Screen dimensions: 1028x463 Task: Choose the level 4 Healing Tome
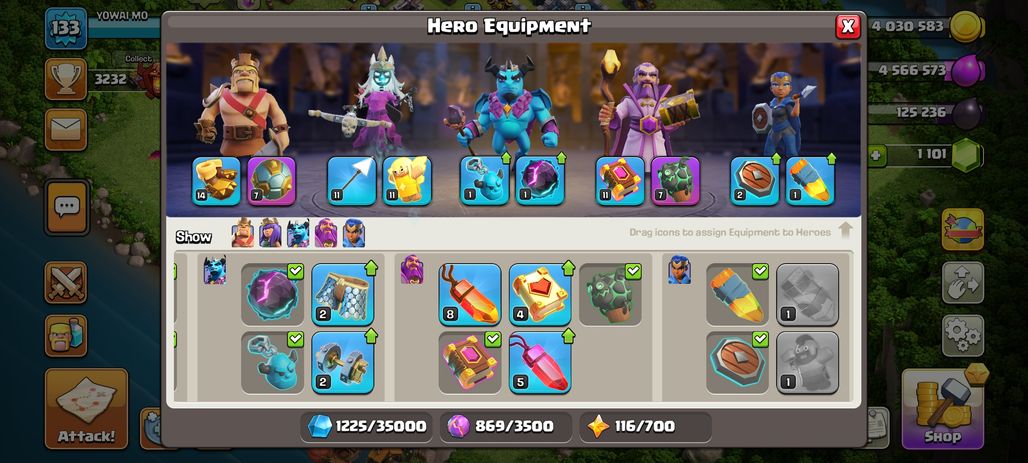tap(540, 294)
